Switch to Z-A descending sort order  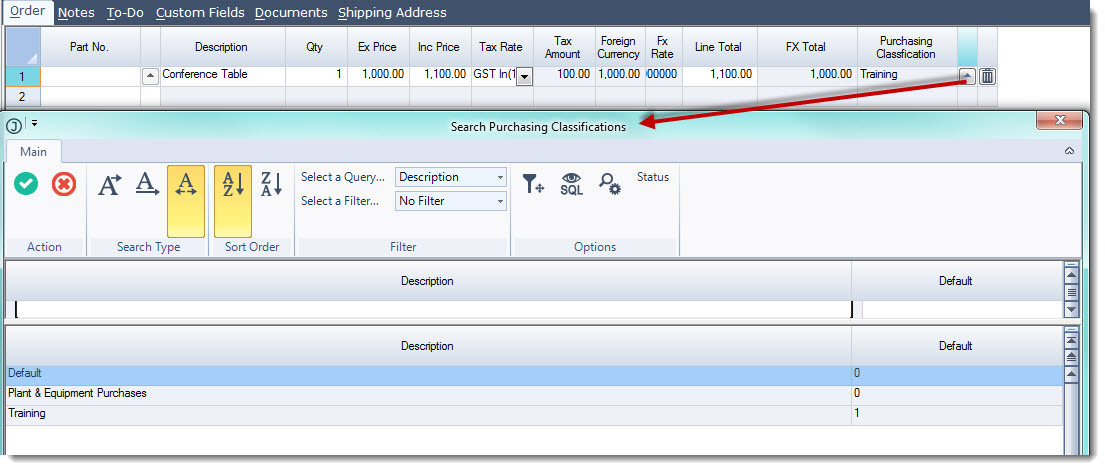[271, 185]
